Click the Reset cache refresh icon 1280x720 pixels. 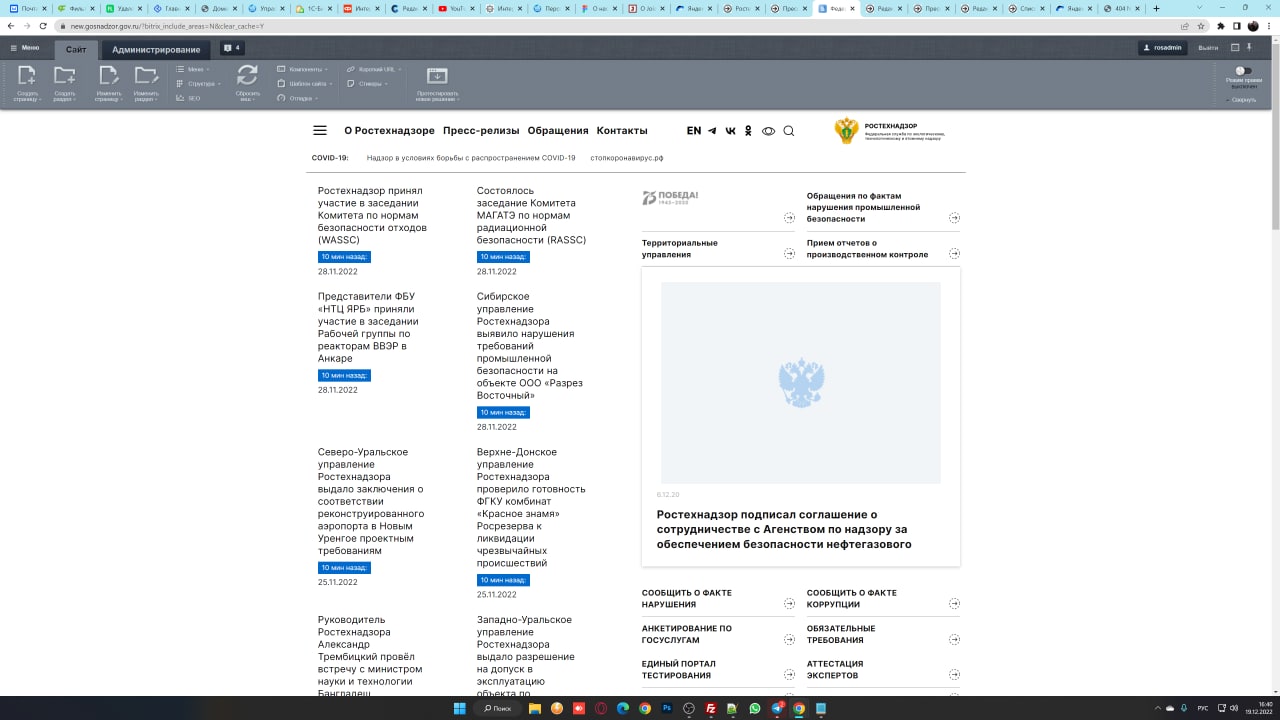(247, 75)
